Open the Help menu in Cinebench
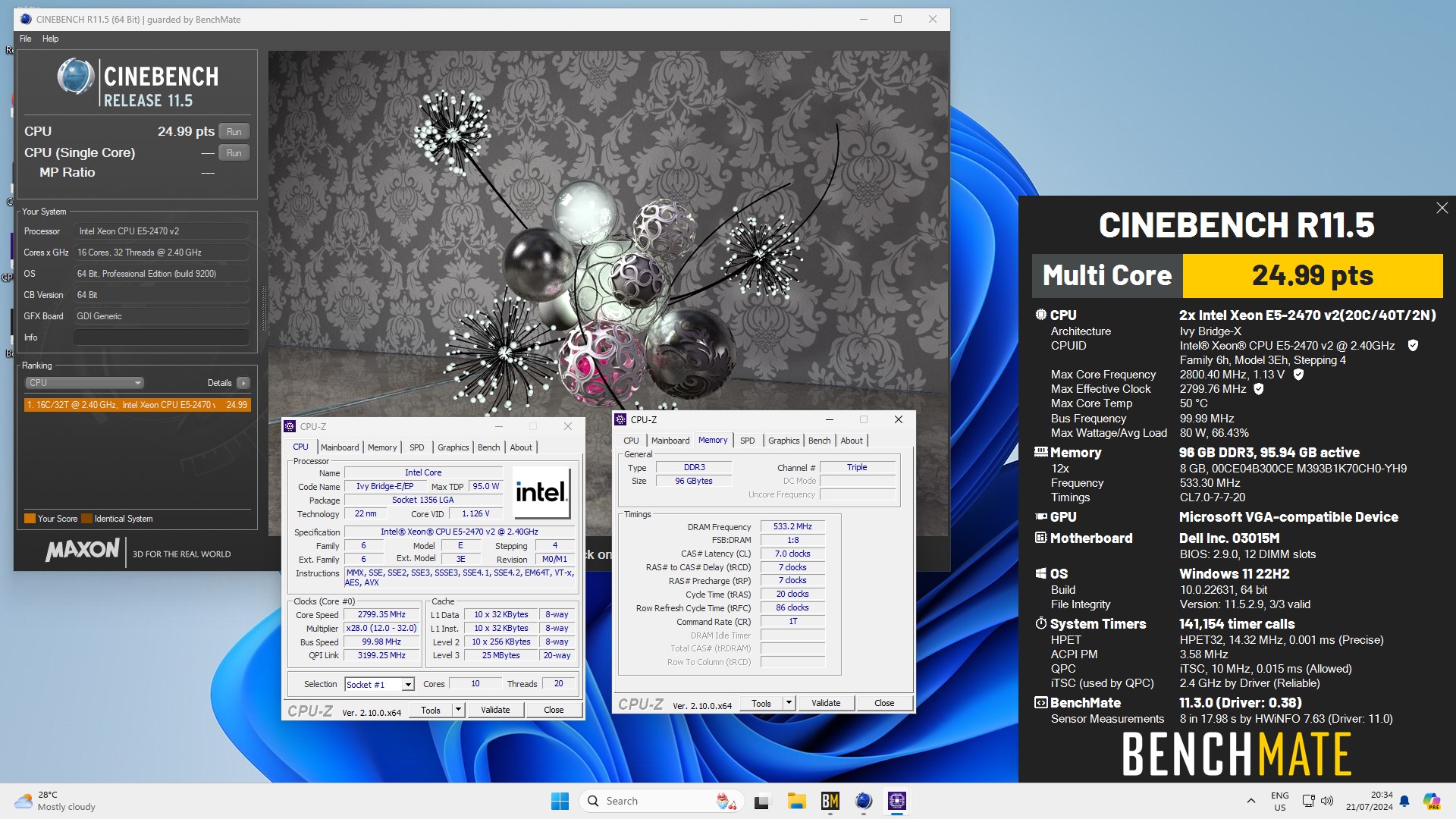The width and height of the screenshot is (1456, 819). click(x=50, y=39)
